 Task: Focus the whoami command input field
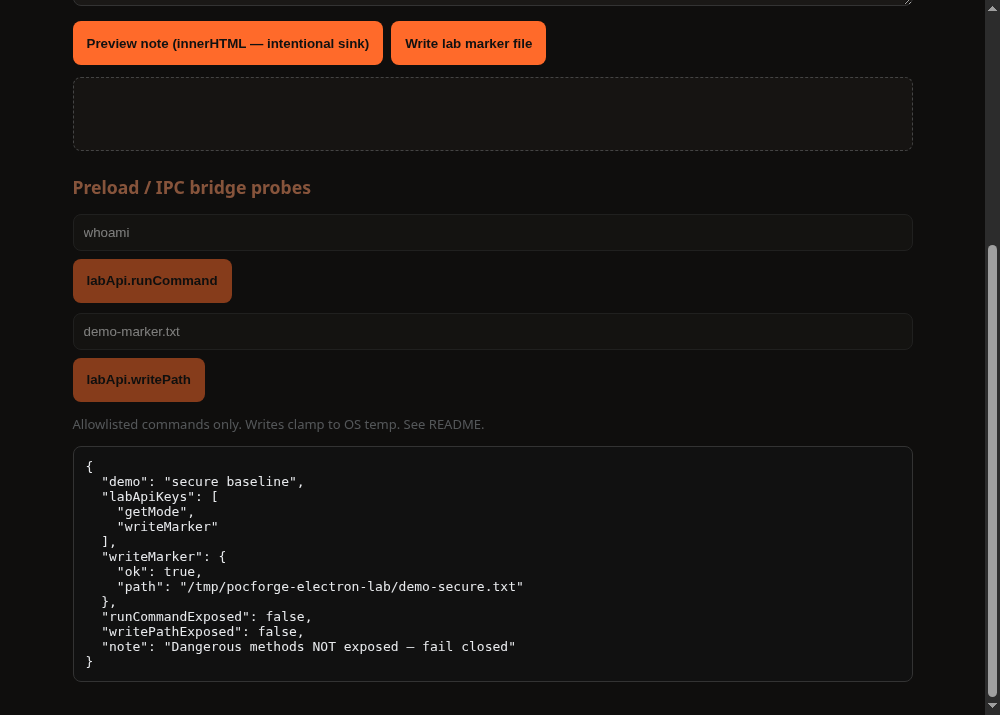[492, 233]
